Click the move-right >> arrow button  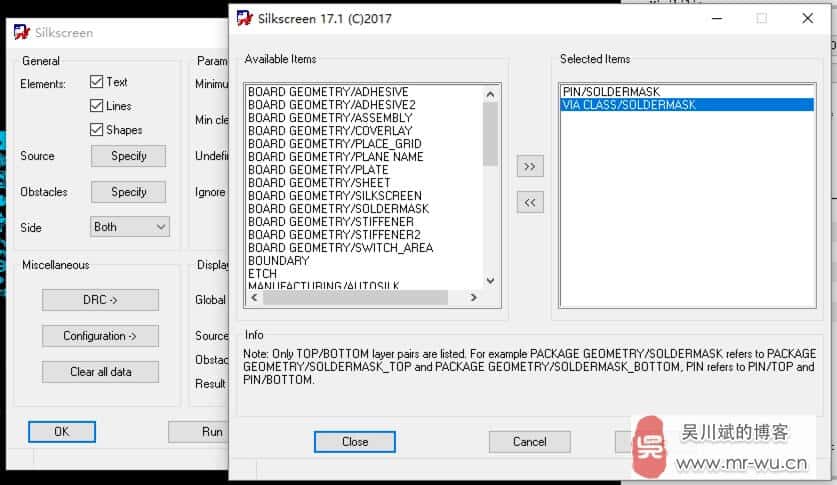530,166
